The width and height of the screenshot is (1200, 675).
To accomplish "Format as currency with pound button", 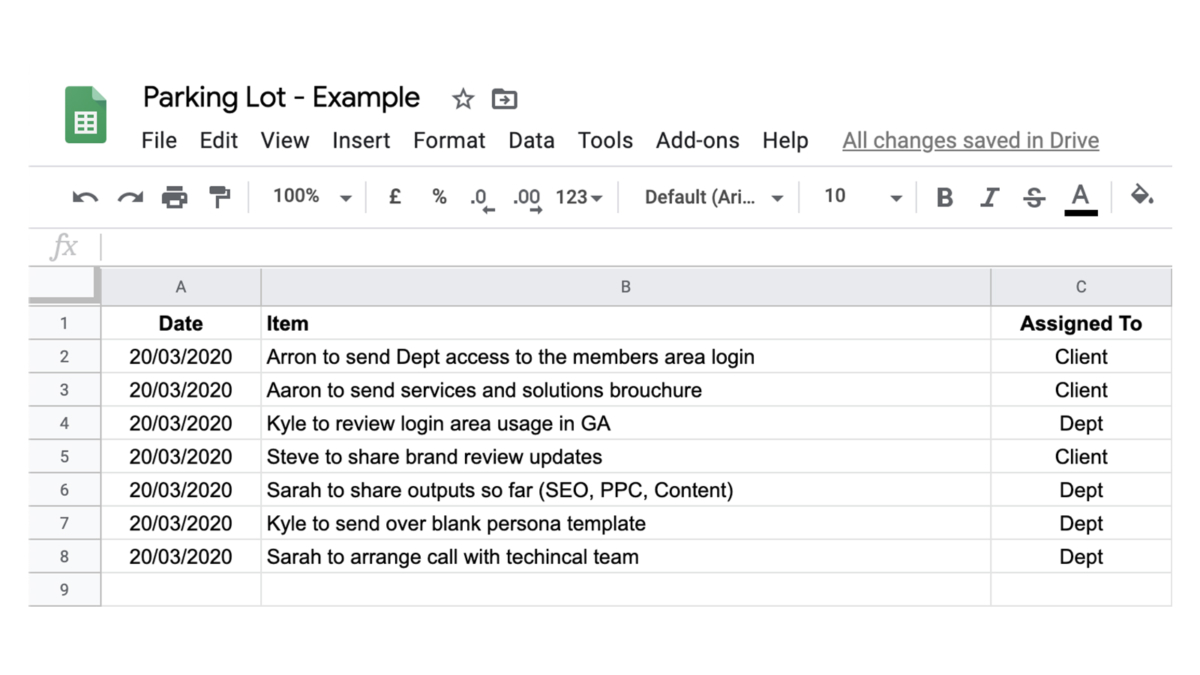I will tap(395, 197).
